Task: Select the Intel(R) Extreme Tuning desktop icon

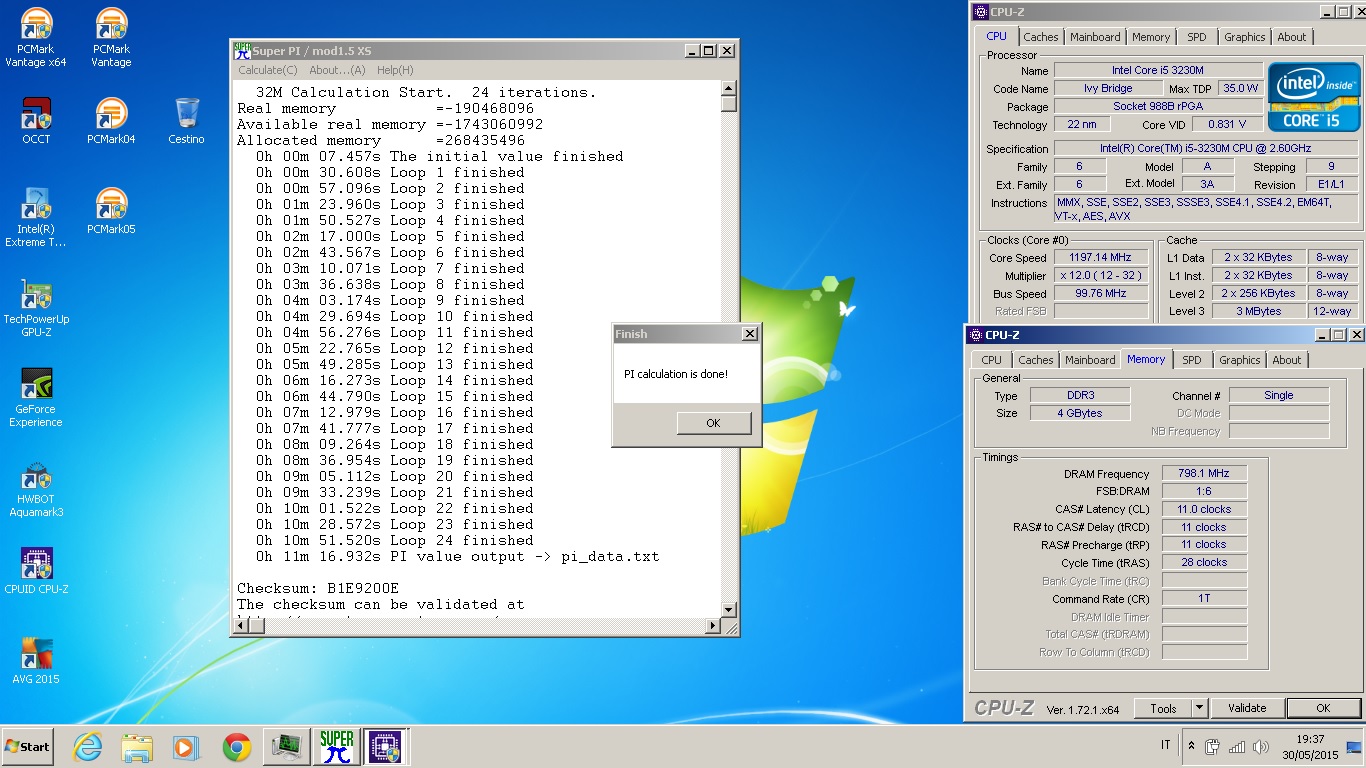Action: (36, 217)
